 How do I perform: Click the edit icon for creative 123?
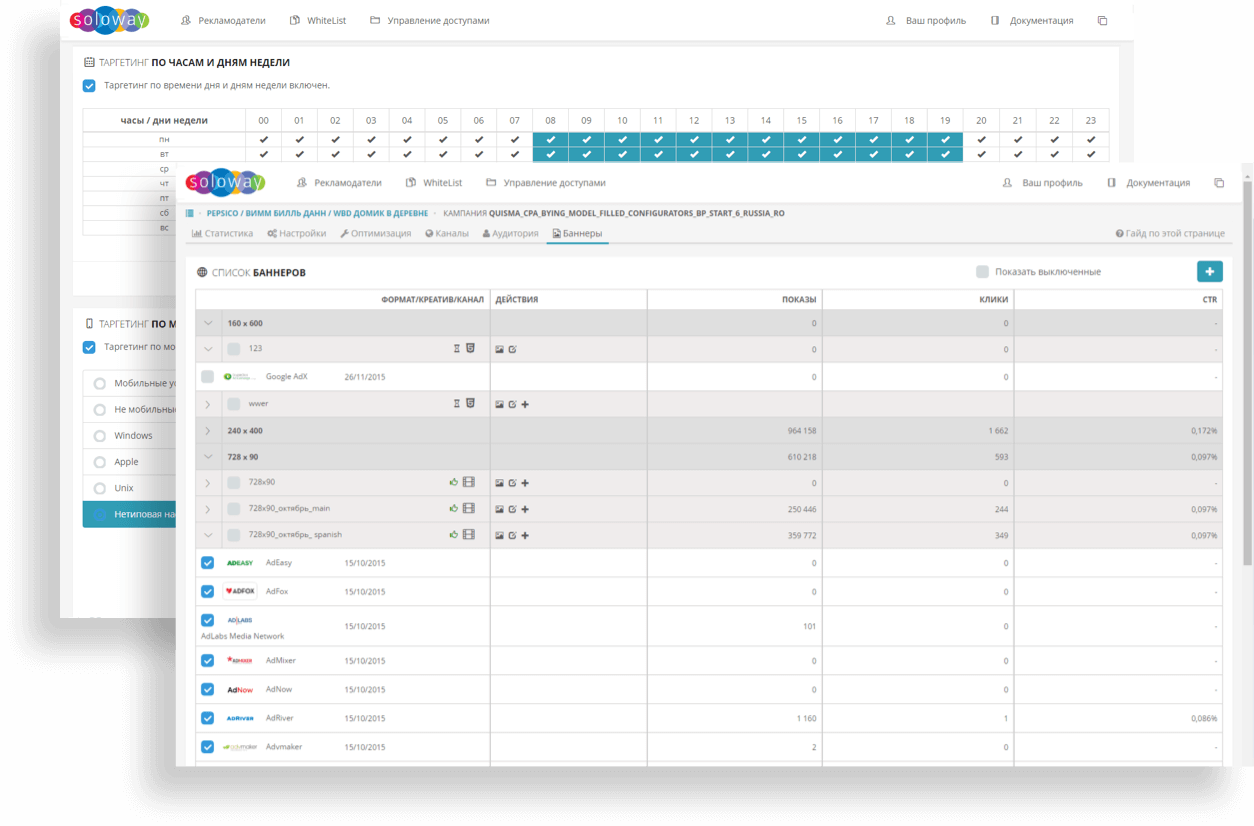point(512,350)
